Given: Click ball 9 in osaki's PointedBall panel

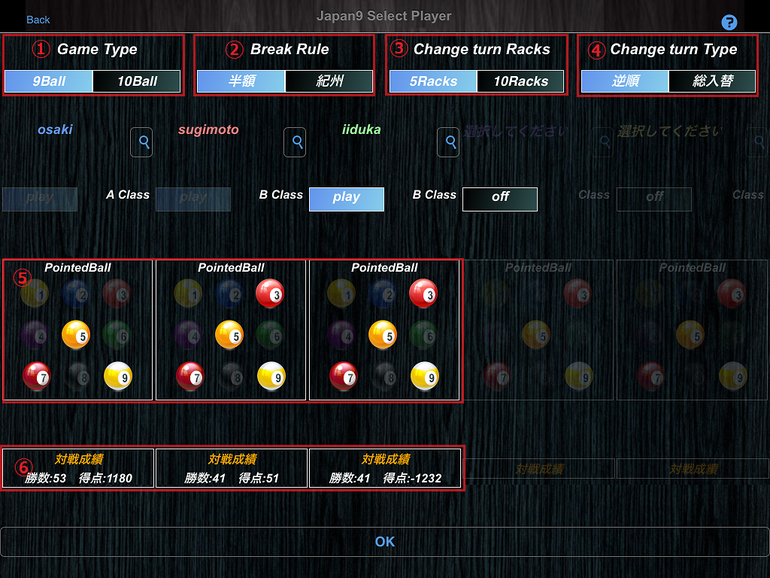Looking at the screenshot, I should click(x=118, y=376).
